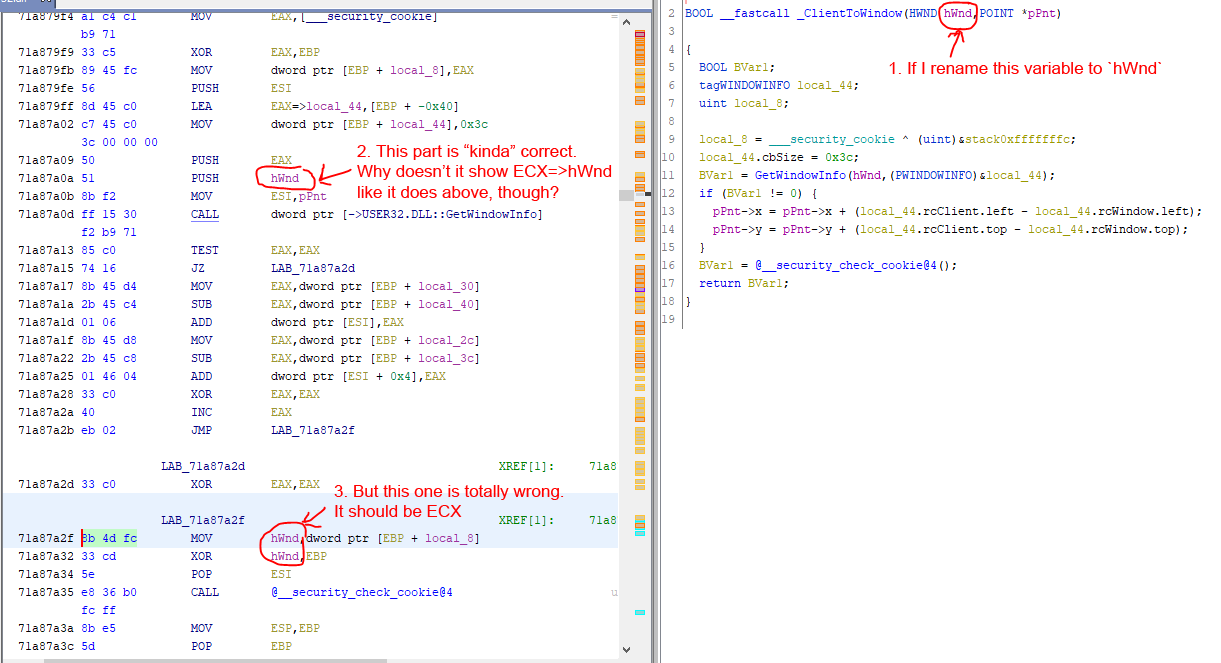Click @__security_check_cookie@4 on decompiler line 16
Image resolution: width=1221 pixels, height=663 pixels.
click(x=847, y=265)
